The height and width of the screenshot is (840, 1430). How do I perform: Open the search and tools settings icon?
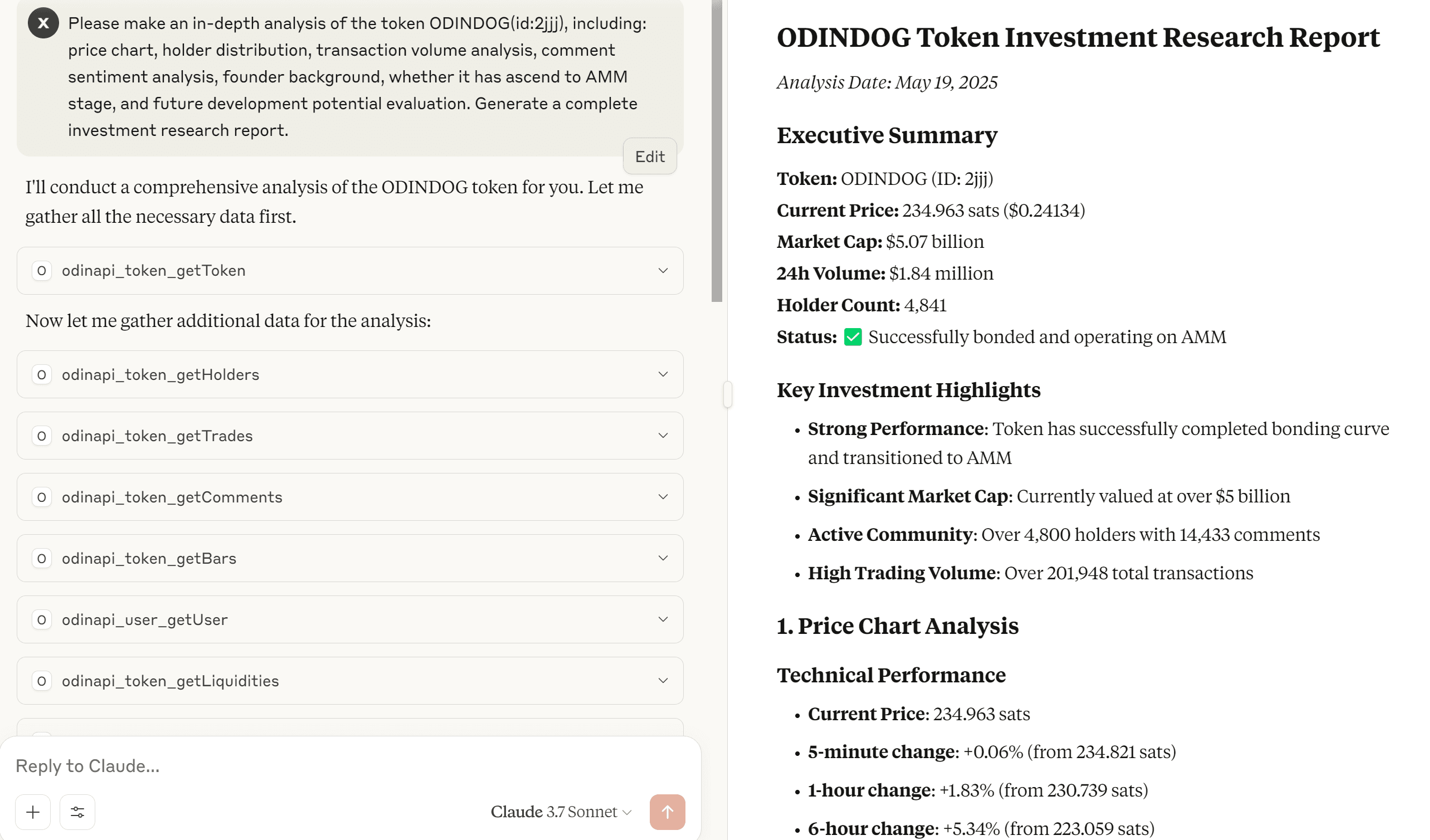pos(77,812)
